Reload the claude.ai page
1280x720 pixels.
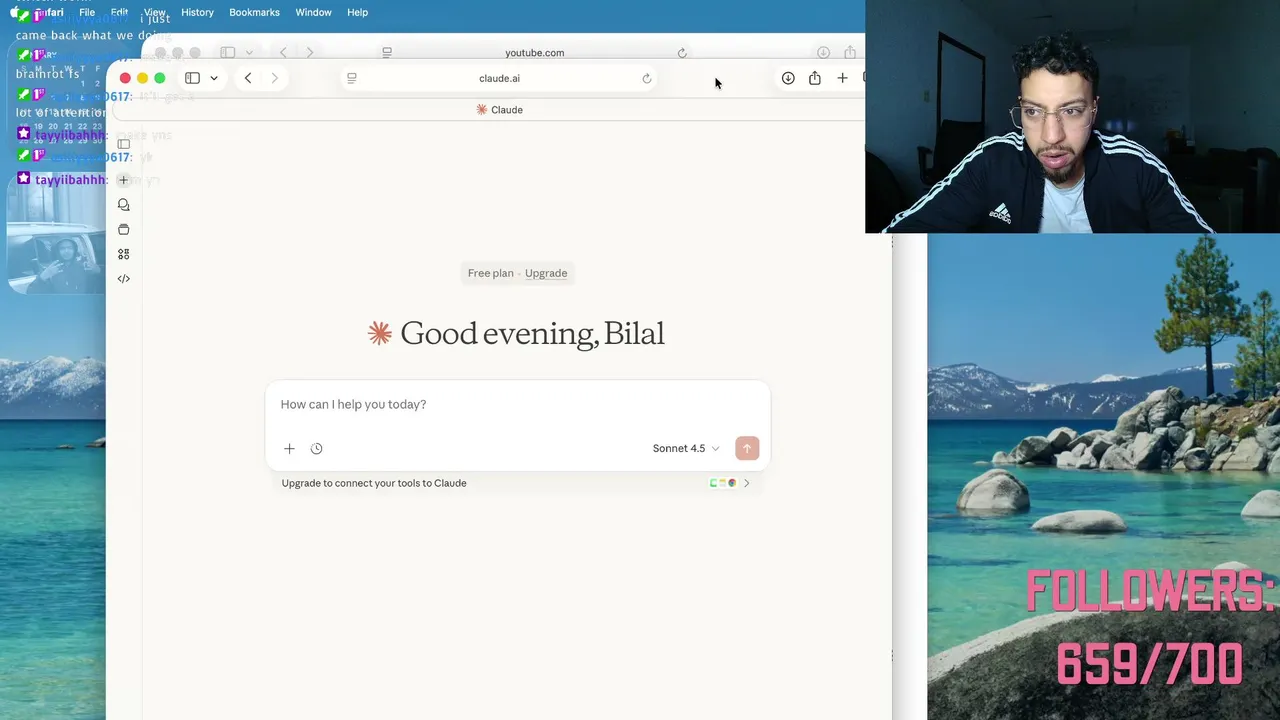(x=647, y=78)
